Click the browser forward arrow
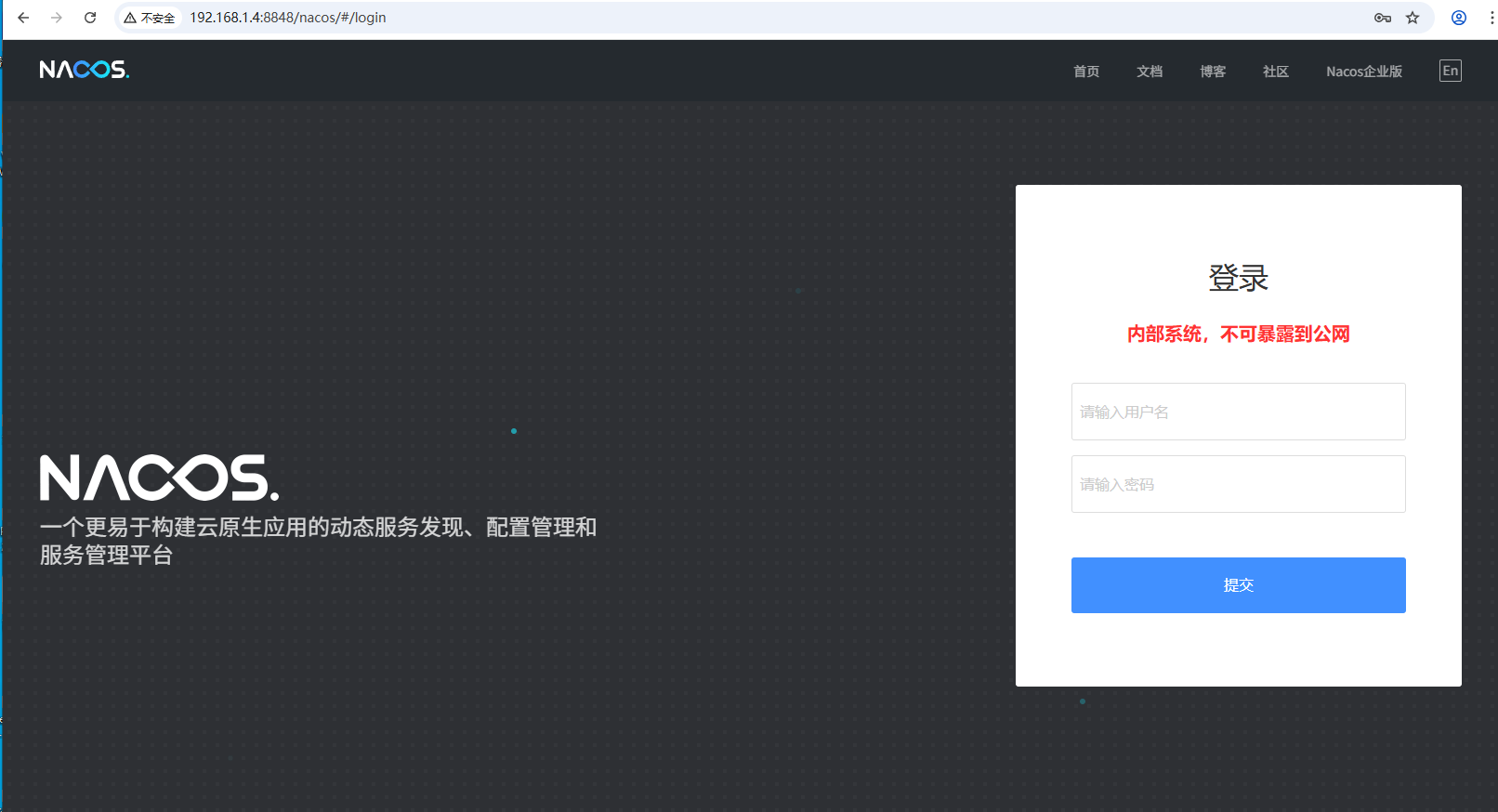 click(57, 18)
